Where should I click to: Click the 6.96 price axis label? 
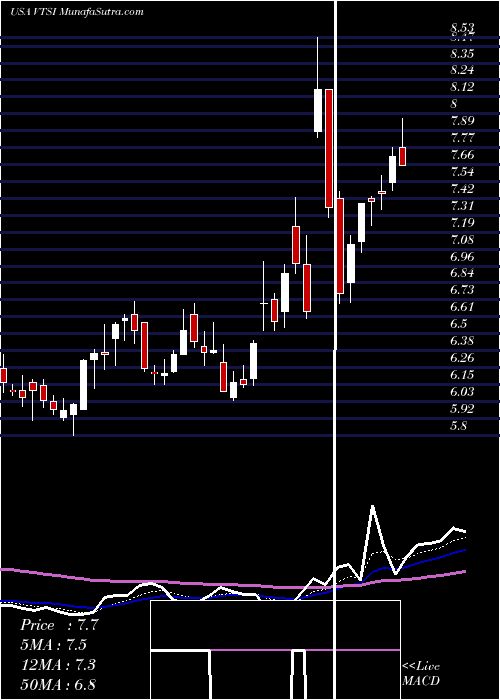[462, 257]
